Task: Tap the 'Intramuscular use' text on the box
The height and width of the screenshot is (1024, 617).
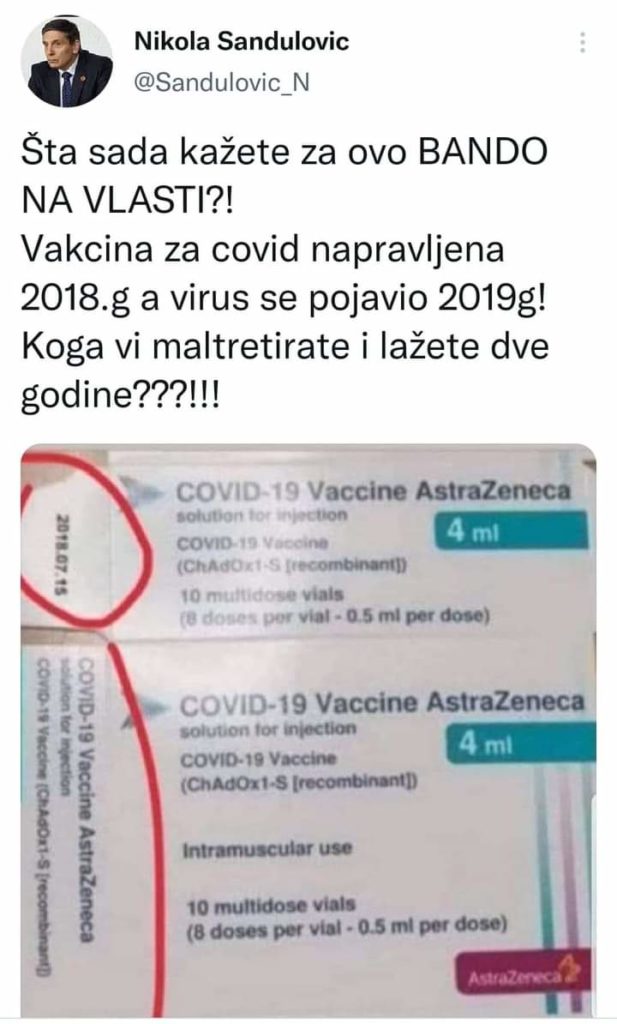Action: click(268, 848)
